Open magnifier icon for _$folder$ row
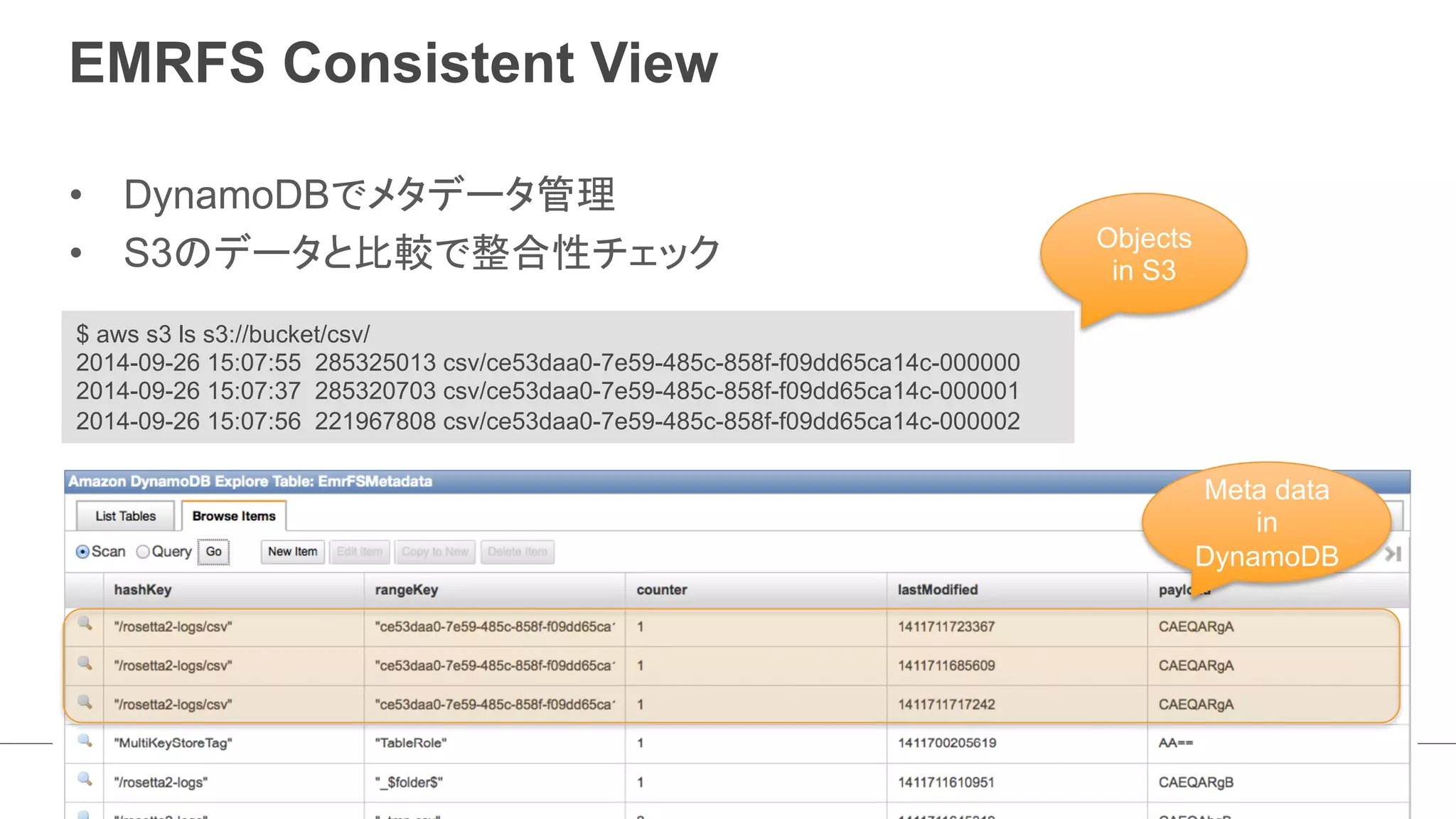 [85, 779]
